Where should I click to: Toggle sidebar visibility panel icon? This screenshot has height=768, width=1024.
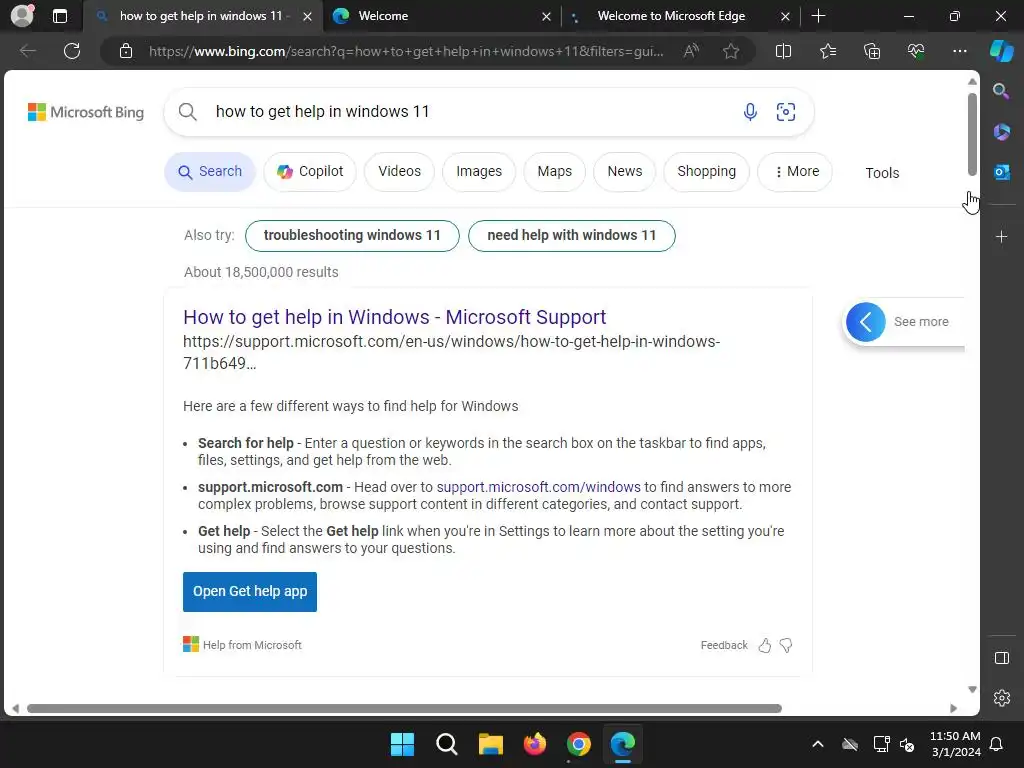click(x=1001, y=658)
